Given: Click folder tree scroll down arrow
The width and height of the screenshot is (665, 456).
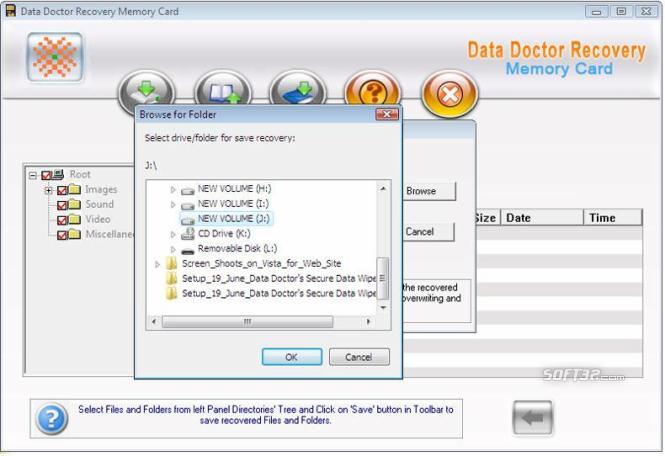Looking at the screenshot, I should point(383,308).
